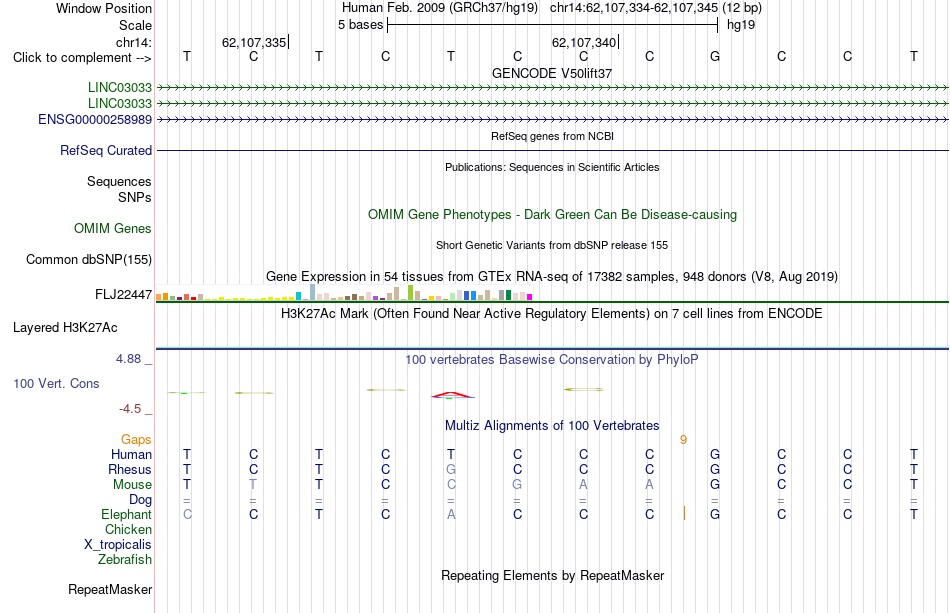Click 100 vertebrates Basewise Conservation by PhyloP title
This screenshot has height=613, width=950.
(552, 360)
